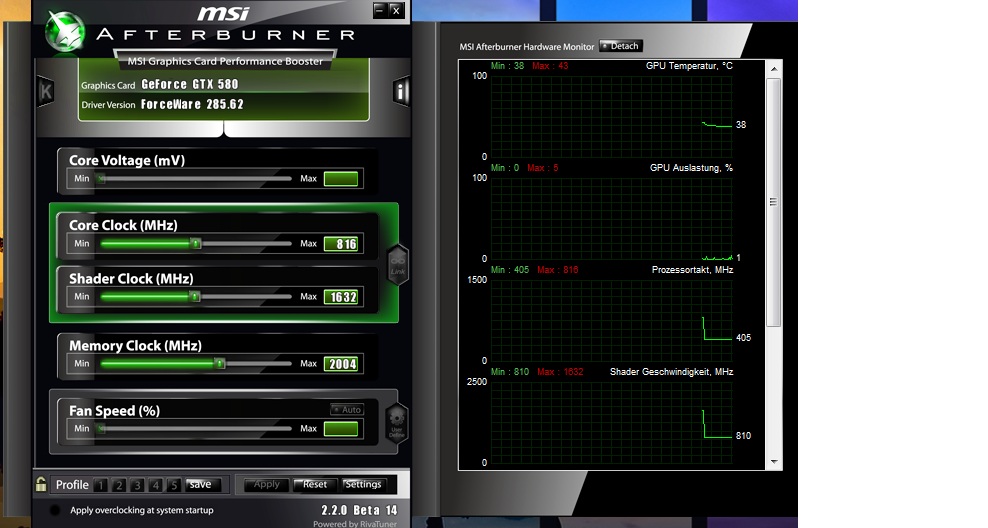
Task: Click the Core Voltage slider handle
Action: (x=101, y=179)
